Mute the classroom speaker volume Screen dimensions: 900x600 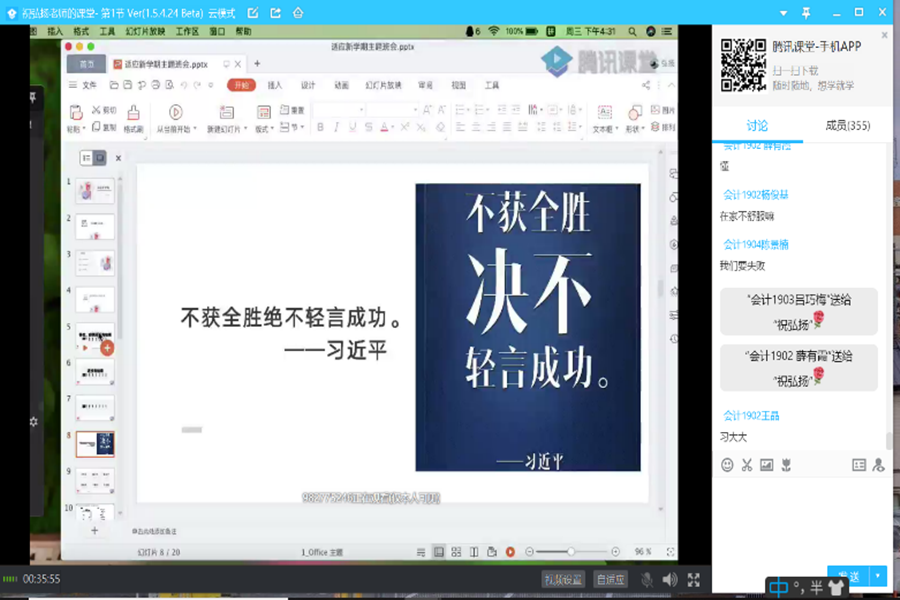click(669, 579)
